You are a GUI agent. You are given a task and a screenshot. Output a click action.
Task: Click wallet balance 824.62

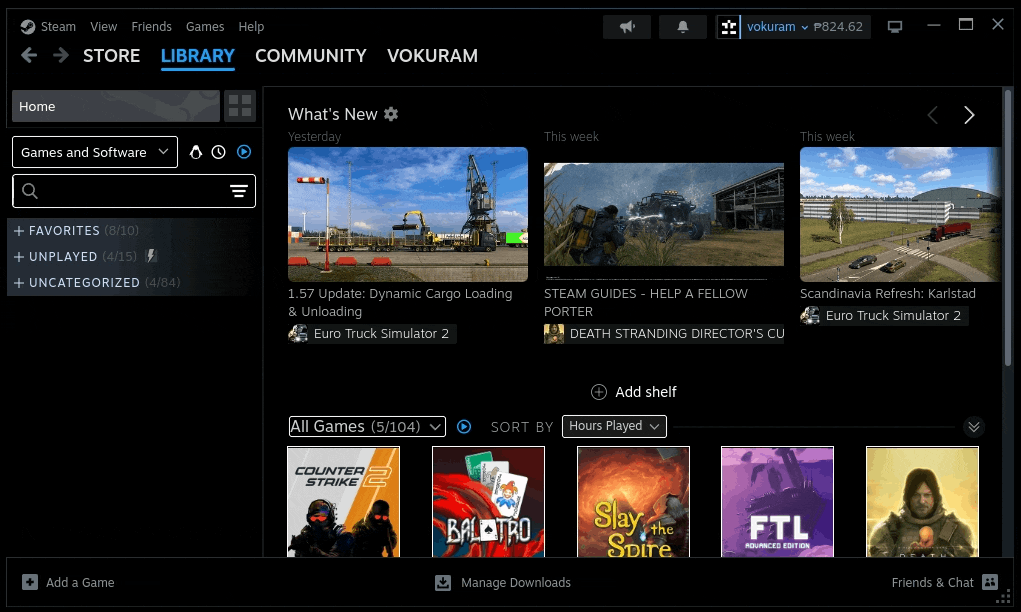pos(838,27)
